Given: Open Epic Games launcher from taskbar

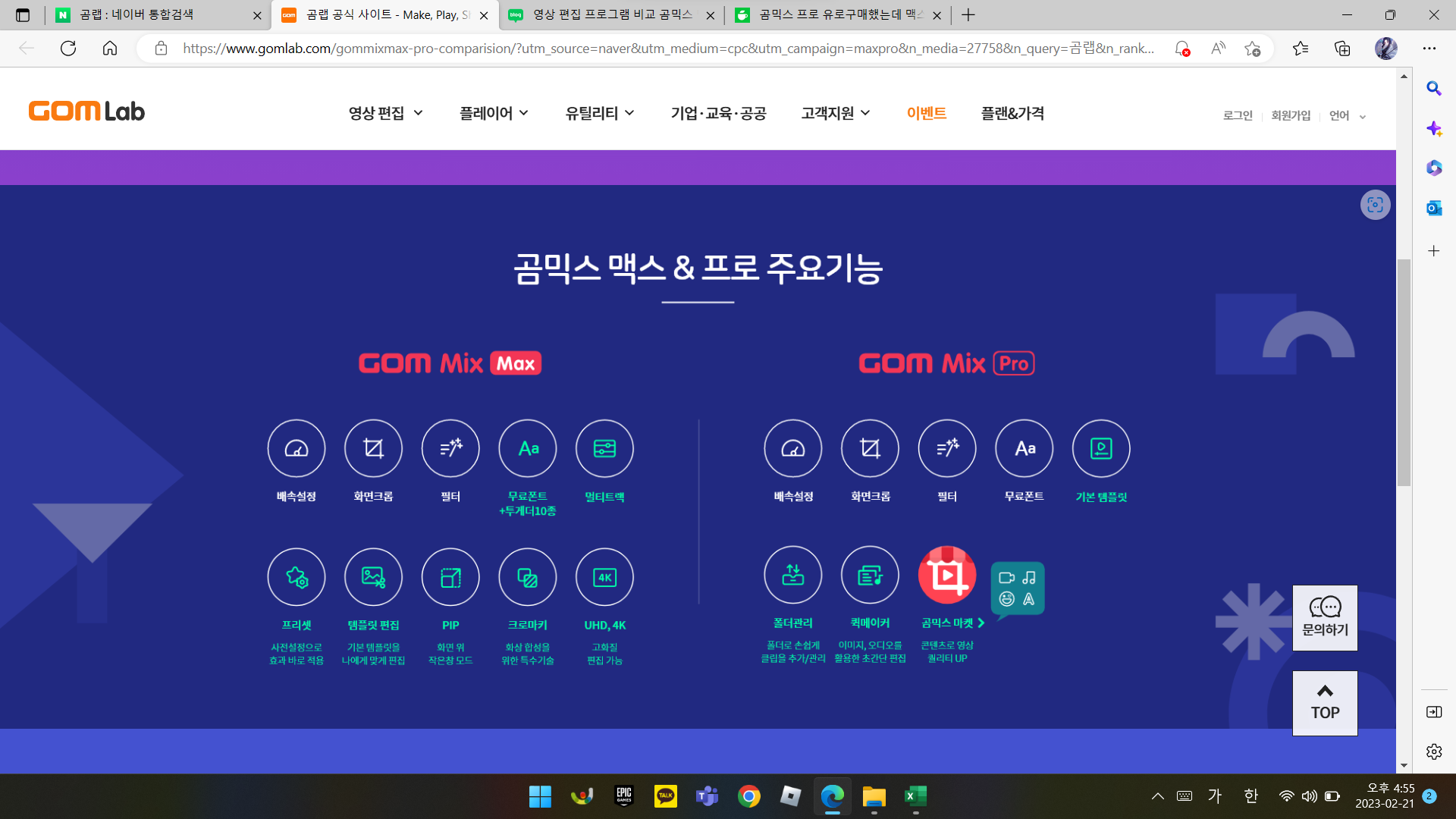Looking at the screenshot, I should pyautogui.click(x=623, y=796).
